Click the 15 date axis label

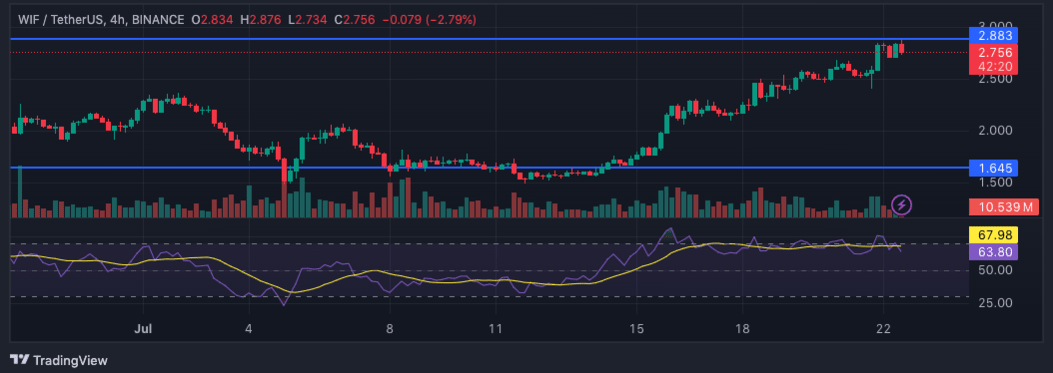pos(637,329)
